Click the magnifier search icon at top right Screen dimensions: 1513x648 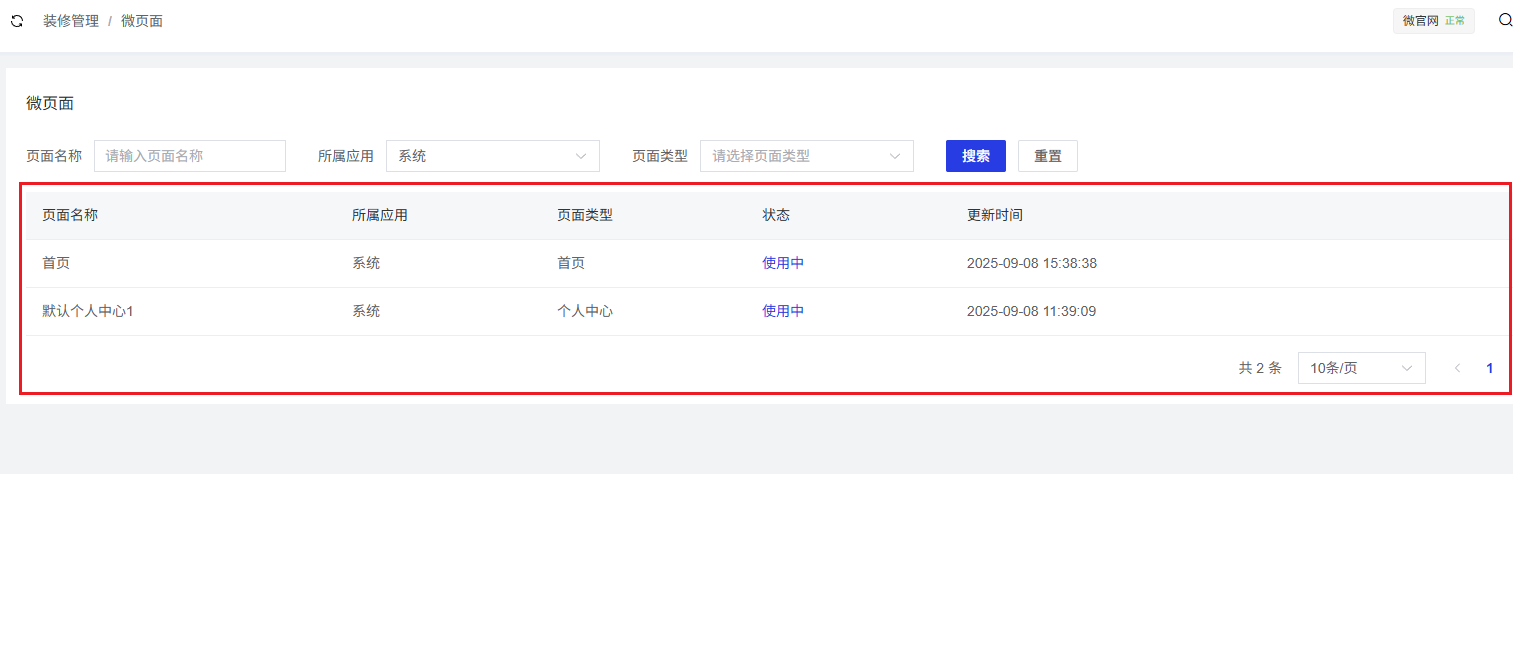(1505, 20)
